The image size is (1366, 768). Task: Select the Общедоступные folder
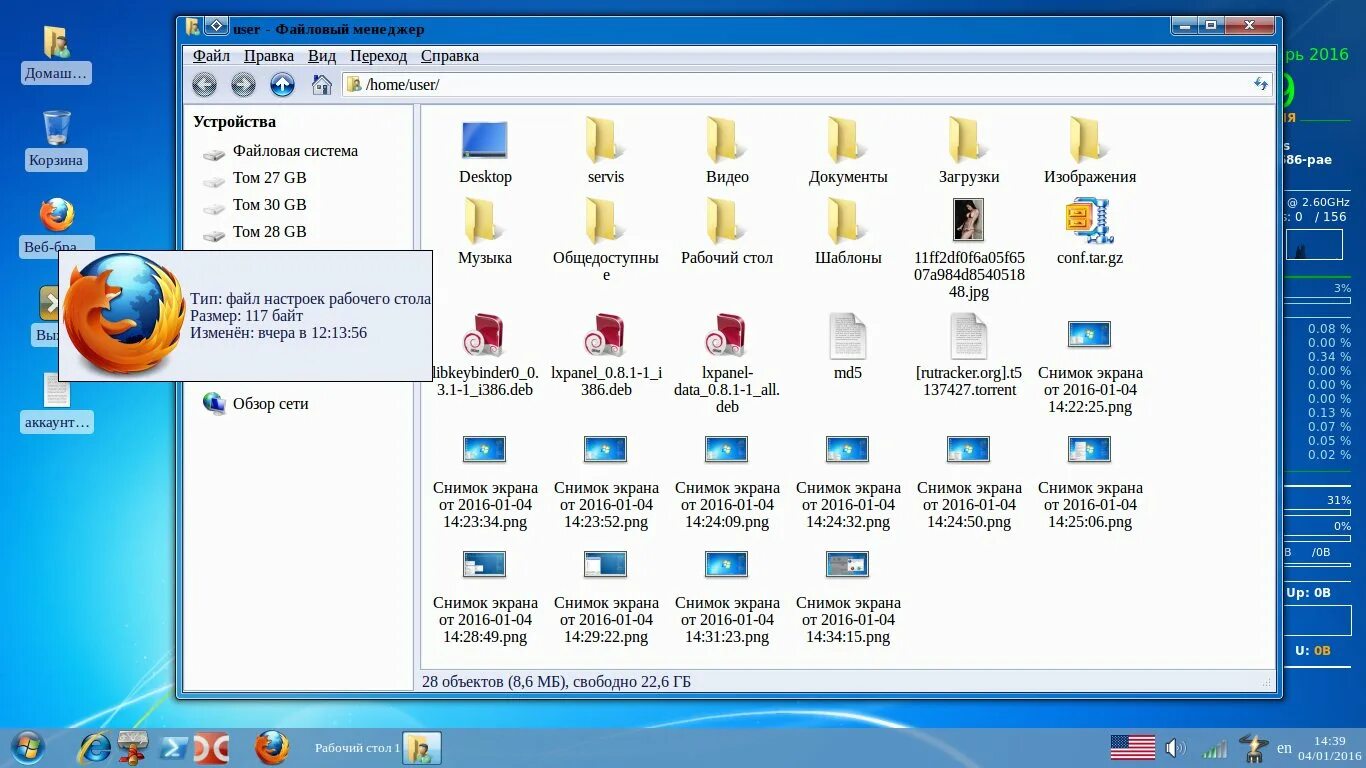[x=606, y=240]
